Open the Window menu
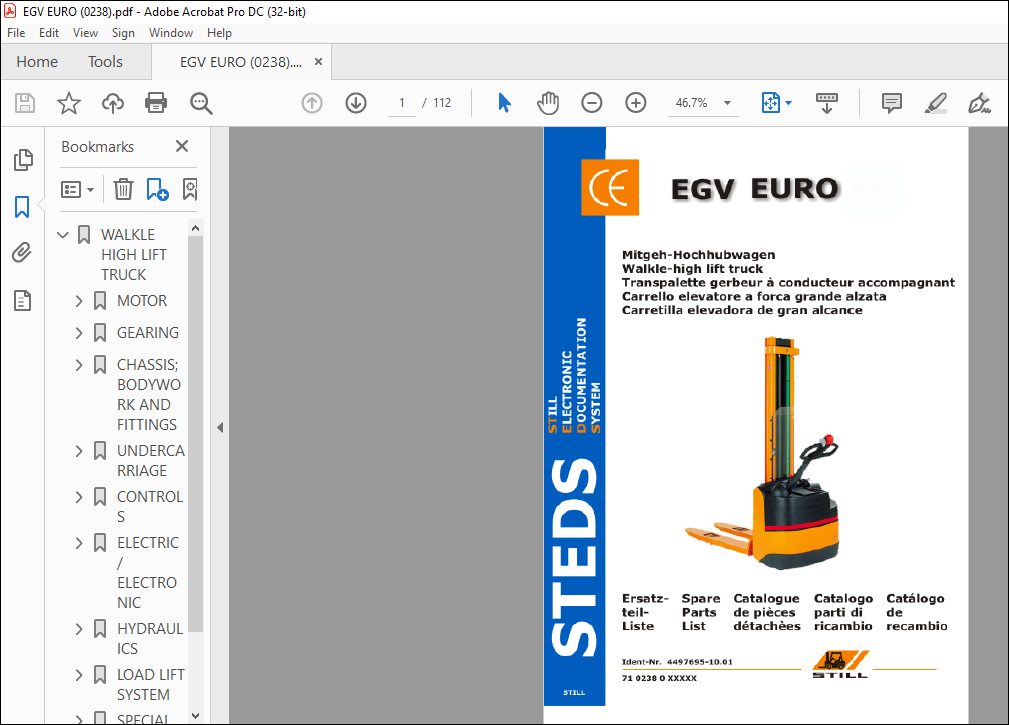1009x725 pixels. 171,33
